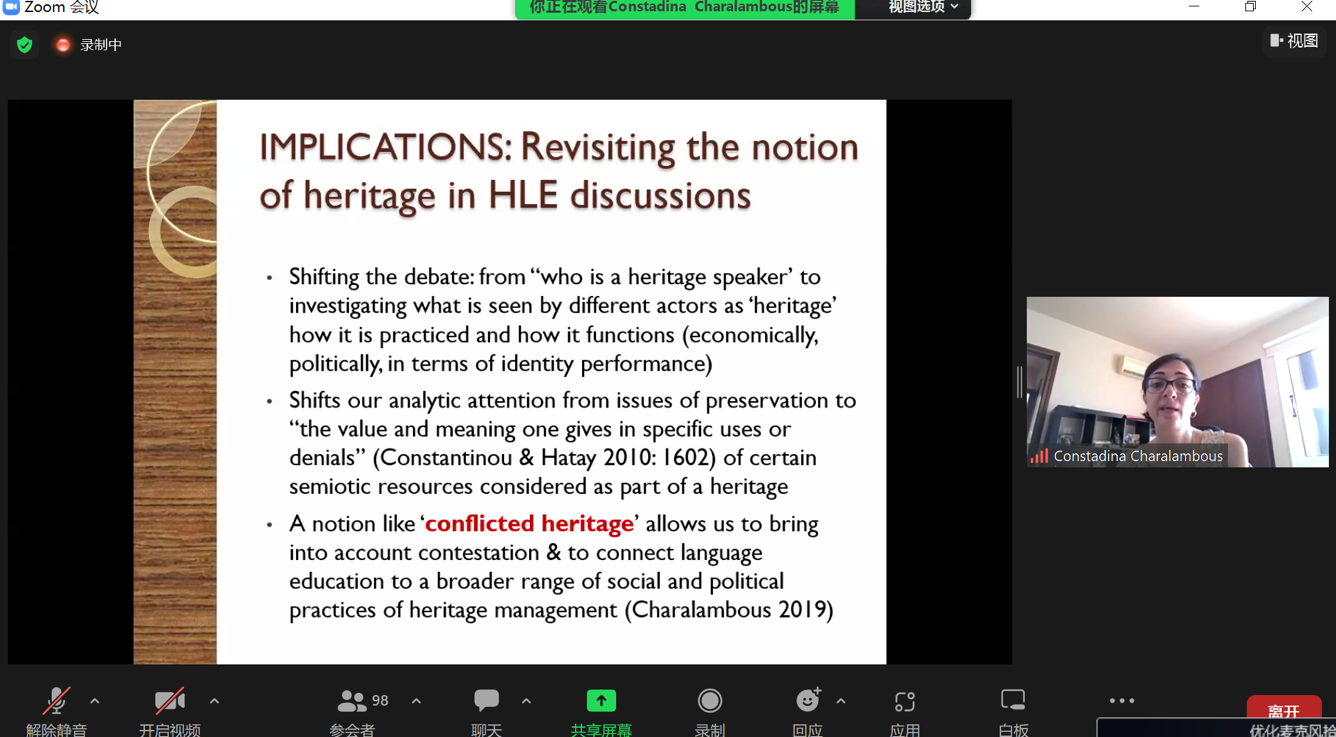
Task: Open the Apps icon
Action: pyautogui.click(x=904, y=702)
